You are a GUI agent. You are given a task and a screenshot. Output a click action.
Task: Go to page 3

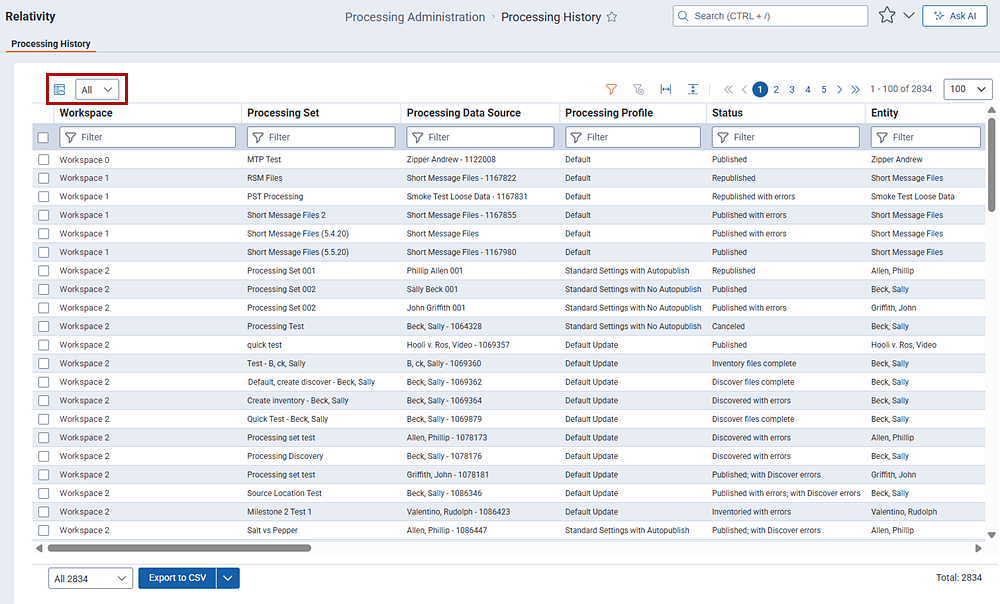[792, 89]
